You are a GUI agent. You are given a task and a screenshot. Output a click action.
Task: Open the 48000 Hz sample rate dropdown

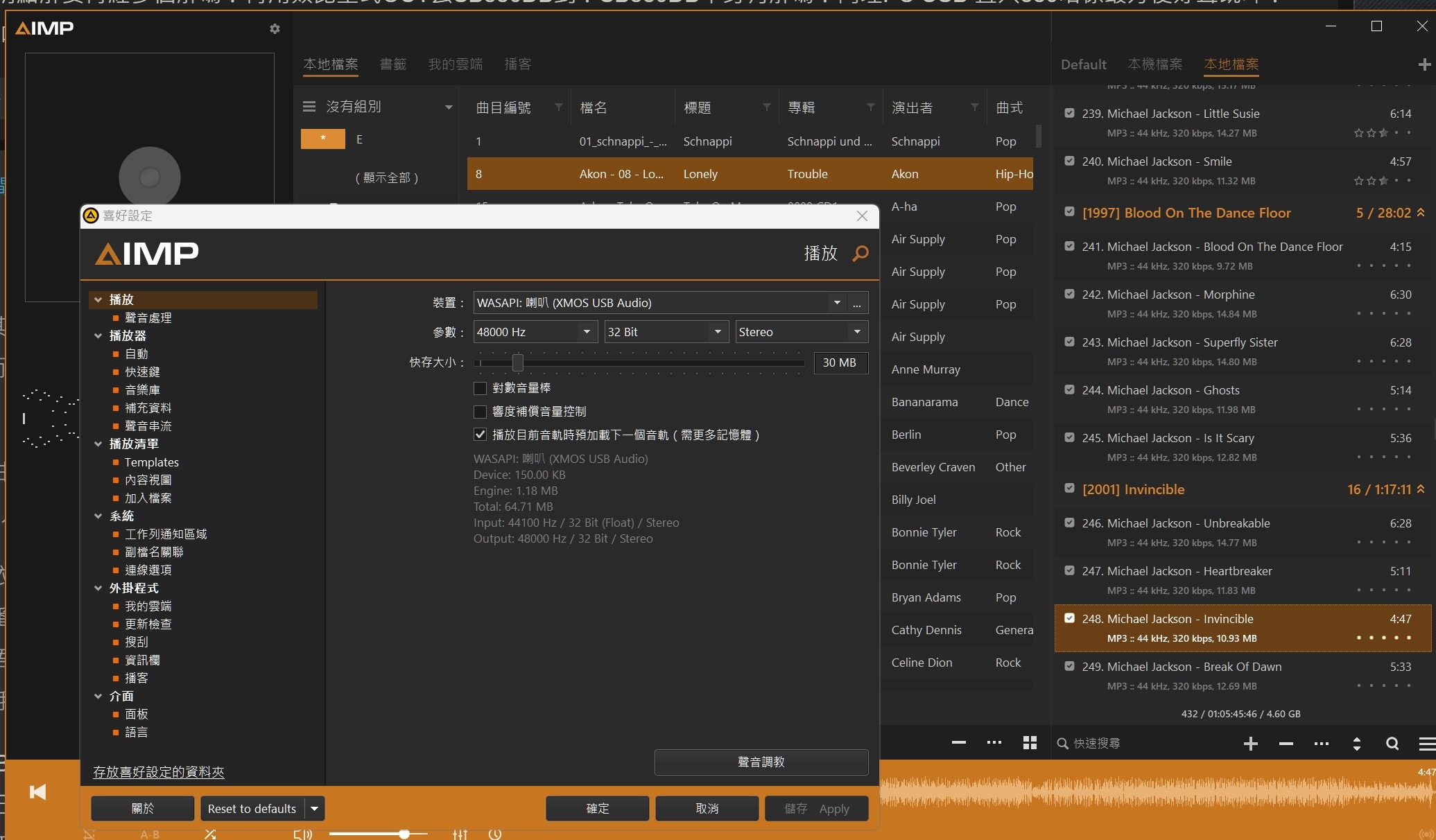587,332
